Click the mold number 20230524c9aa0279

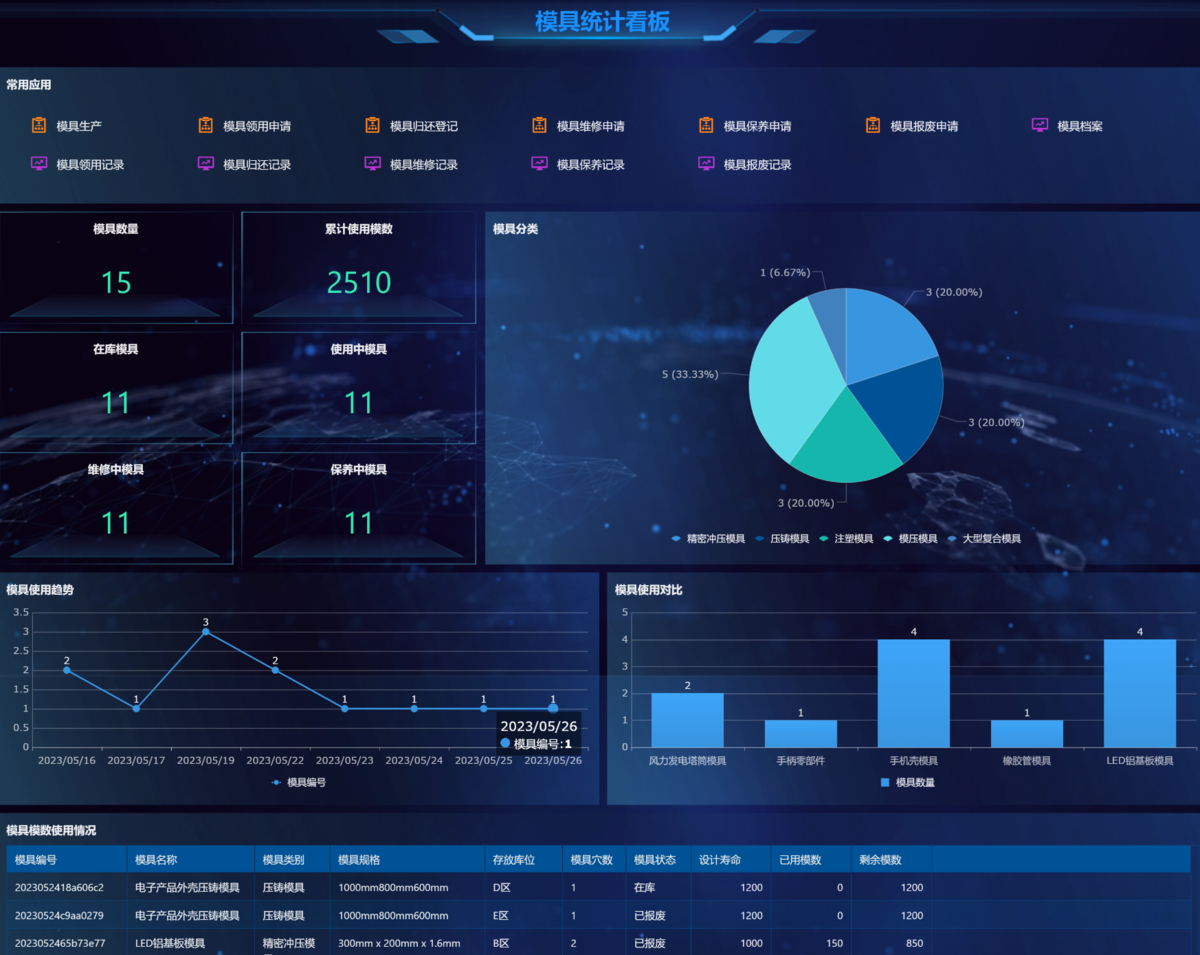(59, 915)
